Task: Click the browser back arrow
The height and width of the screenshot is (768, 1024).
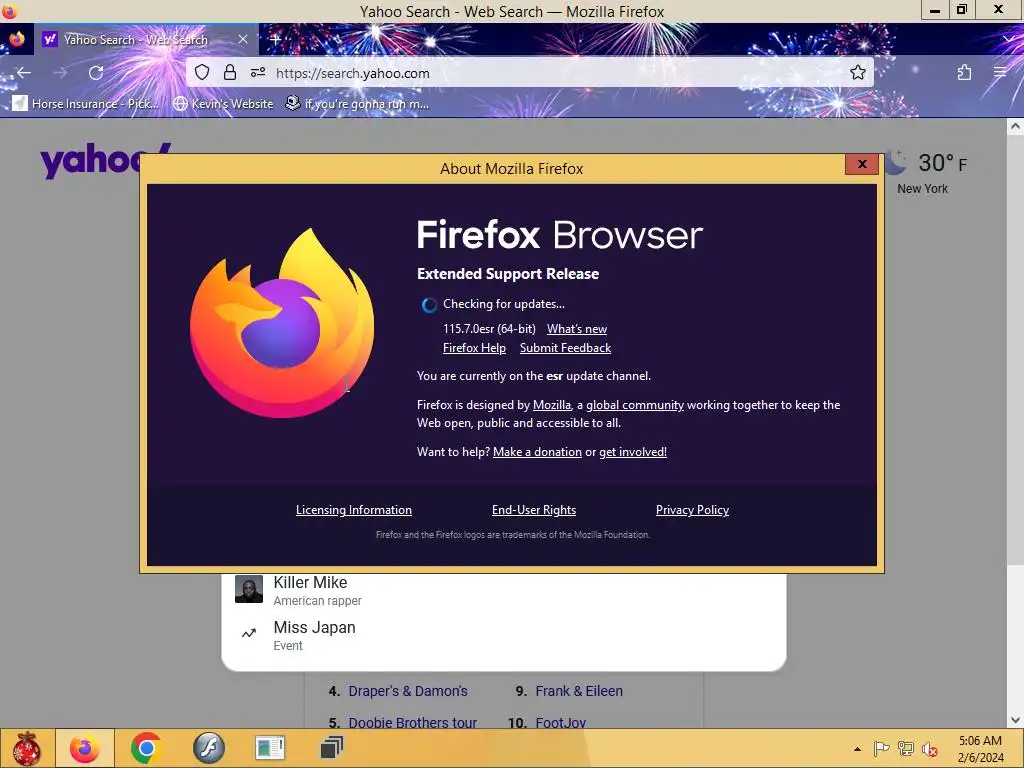Action: (24, 72)
